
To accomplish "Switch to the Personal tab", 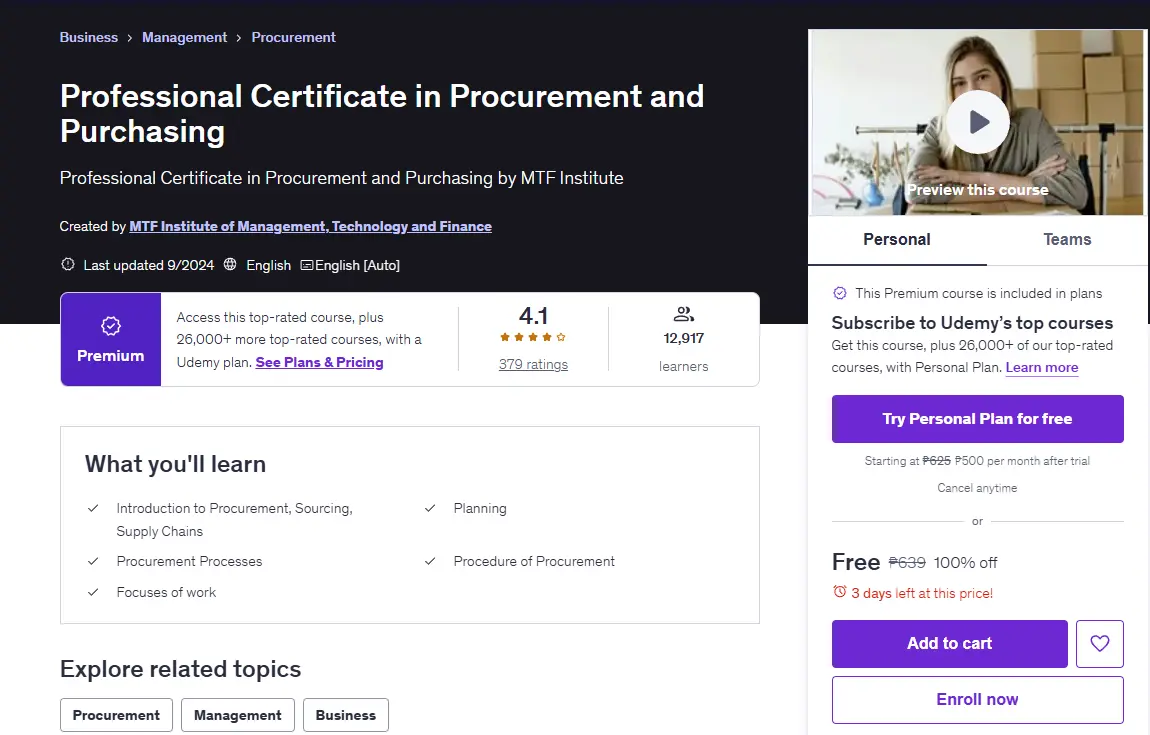I will click(897, 239).
